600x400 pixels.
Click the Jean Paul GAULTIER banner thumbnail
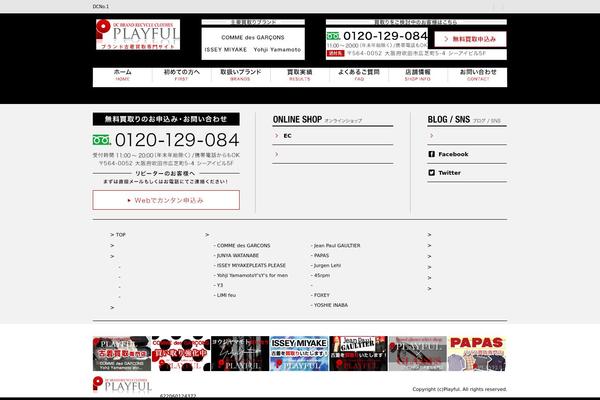[359, 354]
